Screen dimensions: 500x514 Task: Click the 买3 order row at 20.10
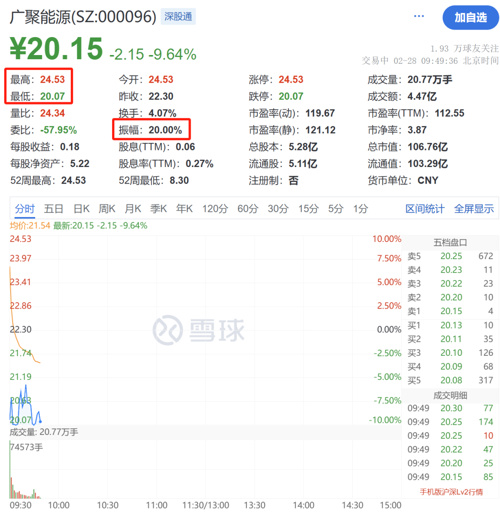click(450, 353)
